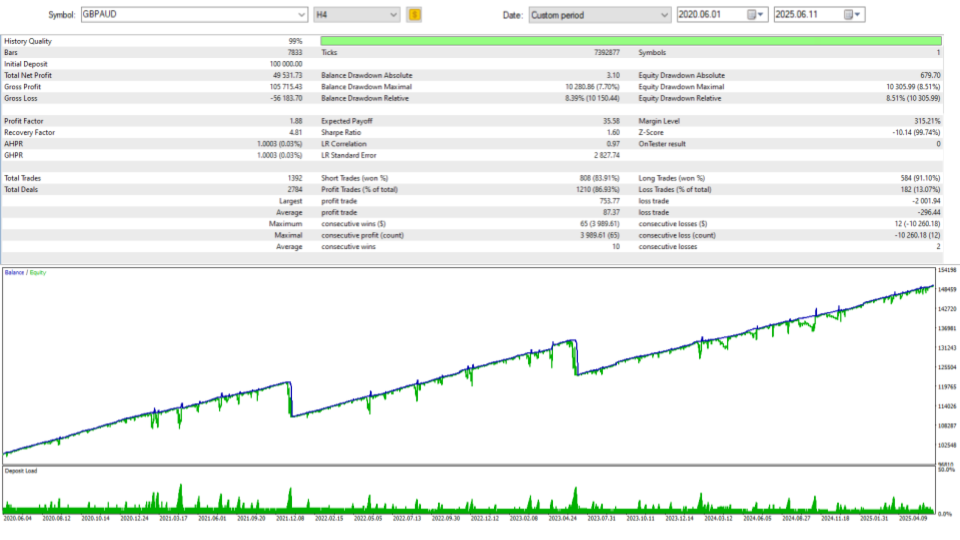Select the Sharpe Ratio value row

pyautogui.click(x=470, y=132)
